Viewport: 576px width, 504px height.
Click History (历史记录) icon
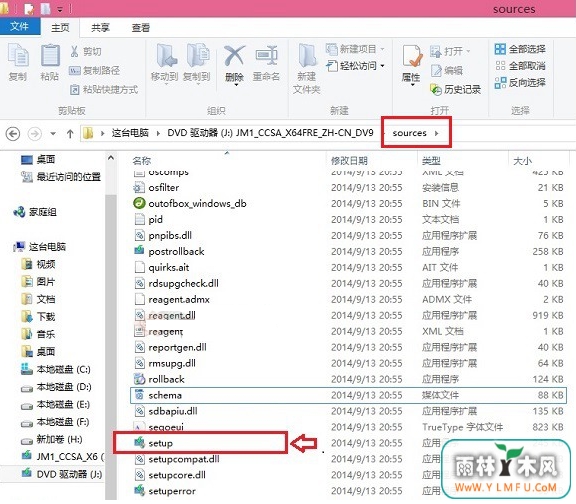tap(436, 89)
